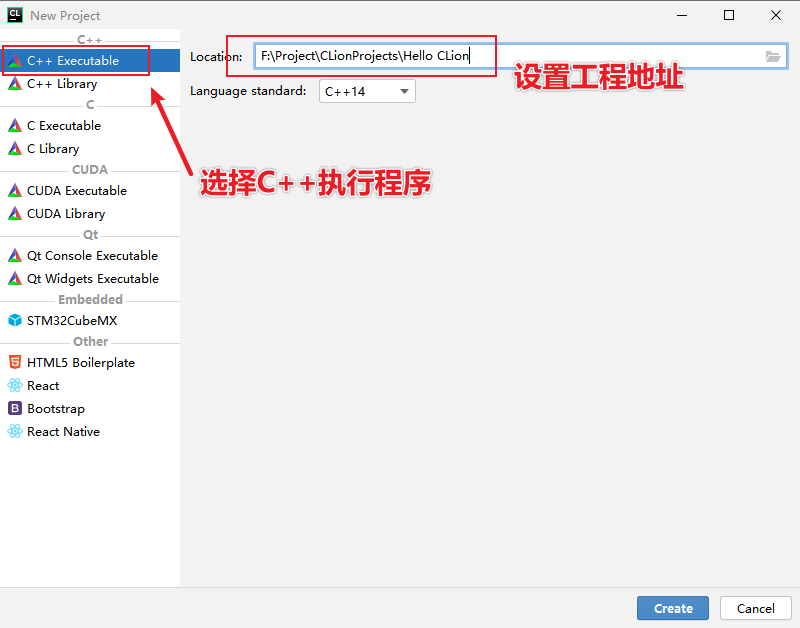Select the React project template

click(46, 385)
